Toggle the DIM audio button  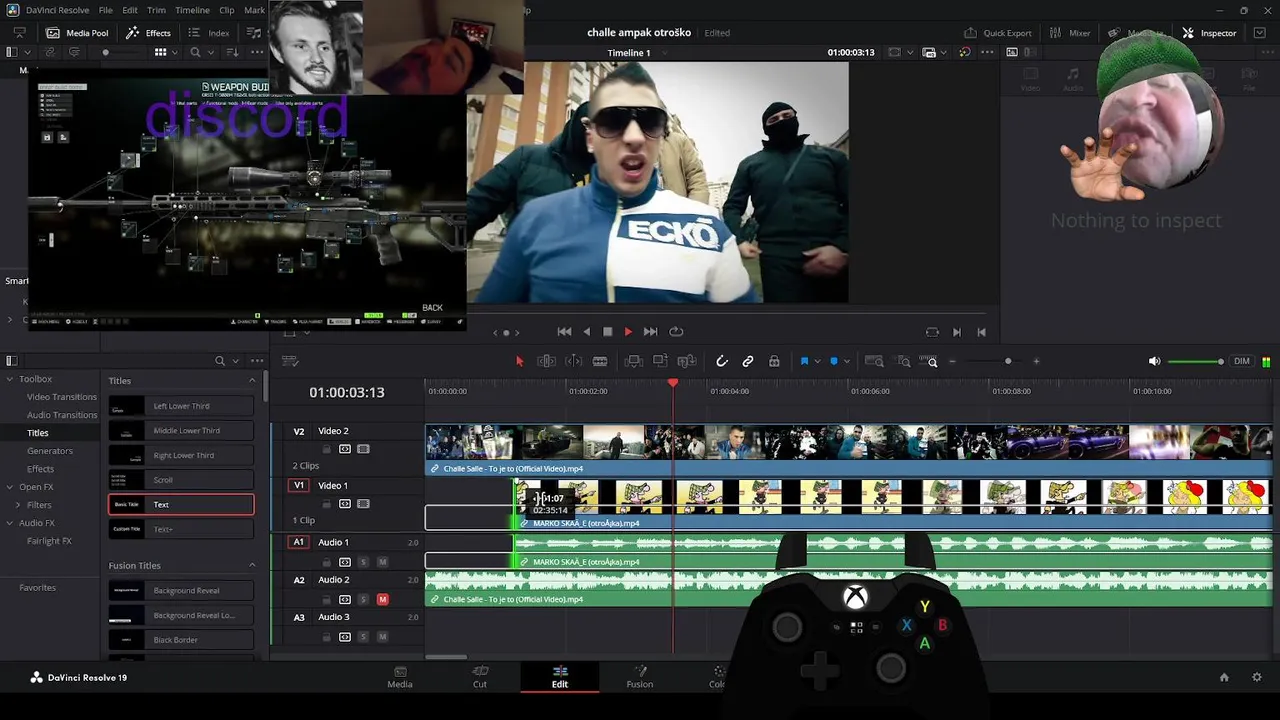click(1242, 361)
